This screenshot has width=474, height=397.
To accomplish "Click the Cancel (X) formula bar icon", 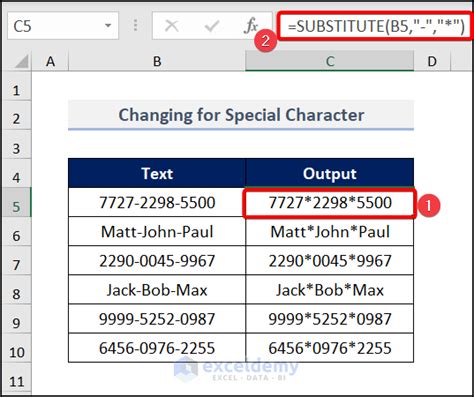I will (172, 26).
